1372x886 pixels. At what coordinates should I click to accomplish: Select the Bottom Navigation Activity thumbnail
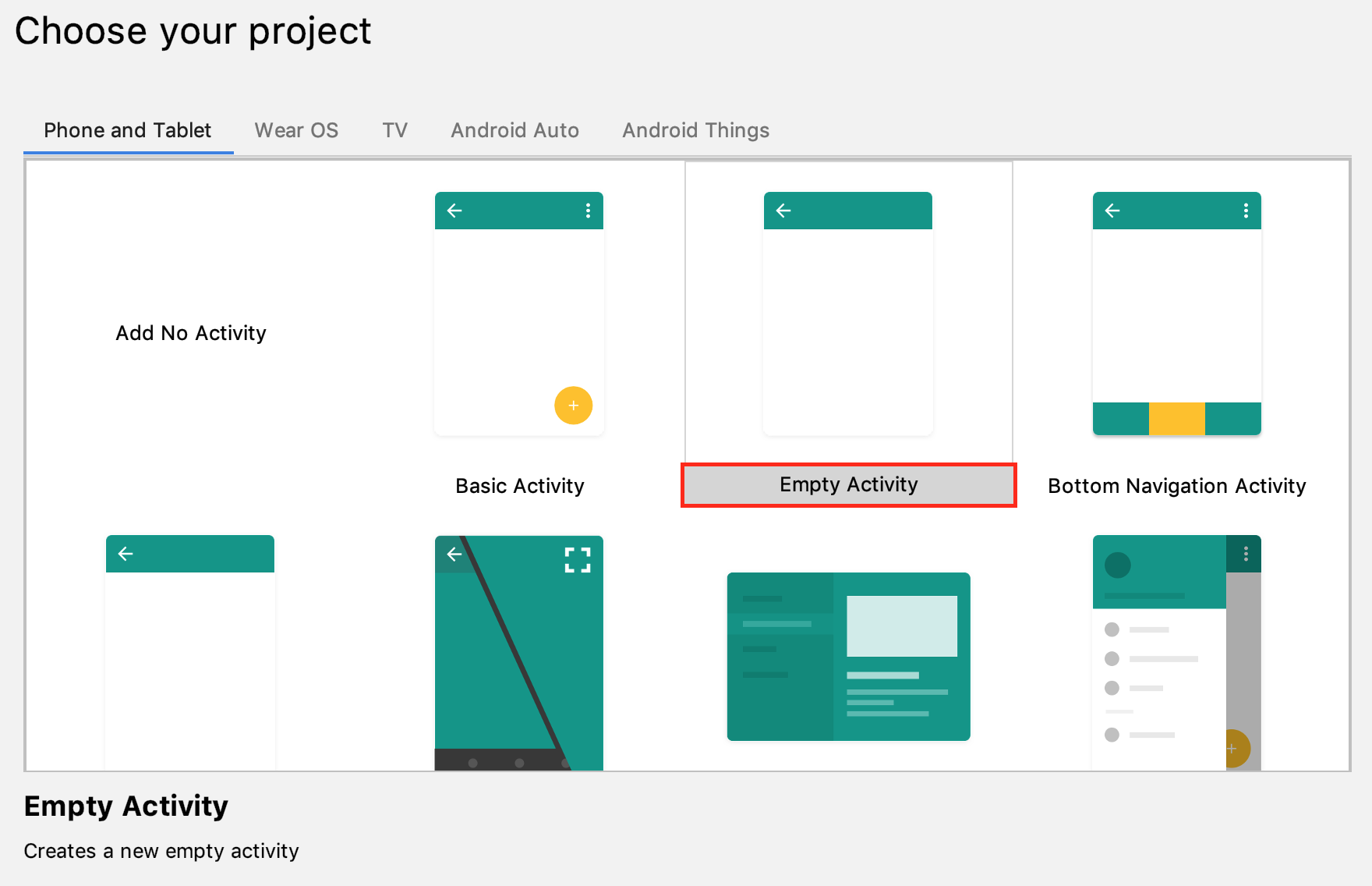pyautogui.click(x=1177, y=314)
